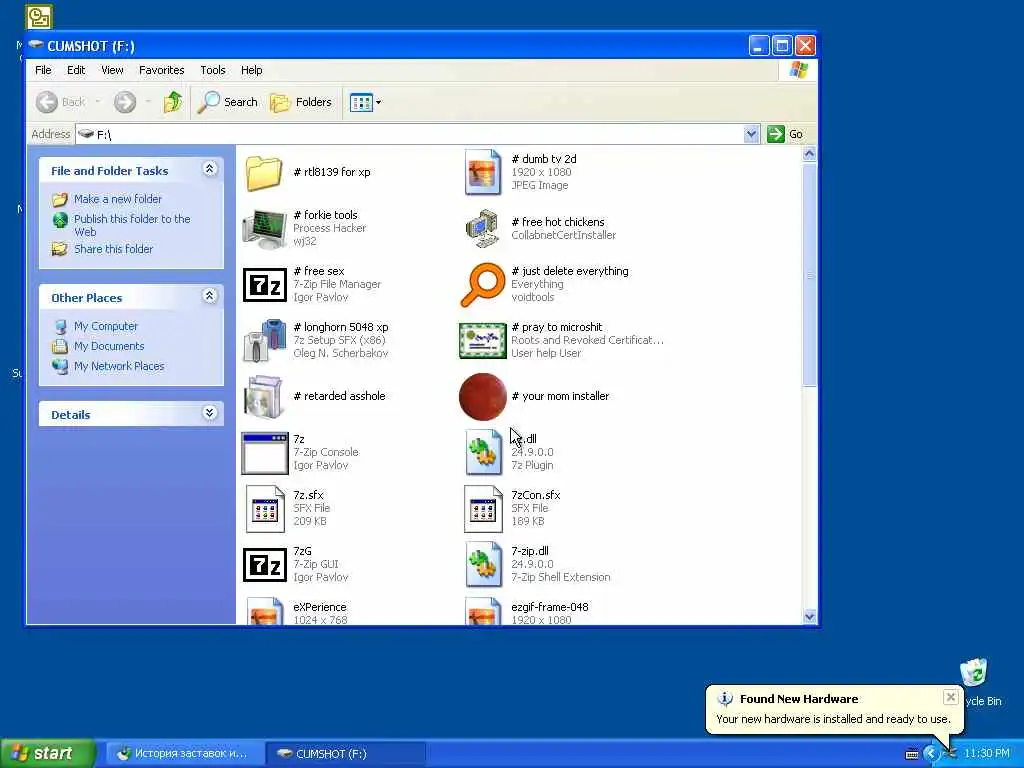This screenshot has width=1024, height=768.
Task: Click the Up one level toolbar icon
Action: [173, 102]
